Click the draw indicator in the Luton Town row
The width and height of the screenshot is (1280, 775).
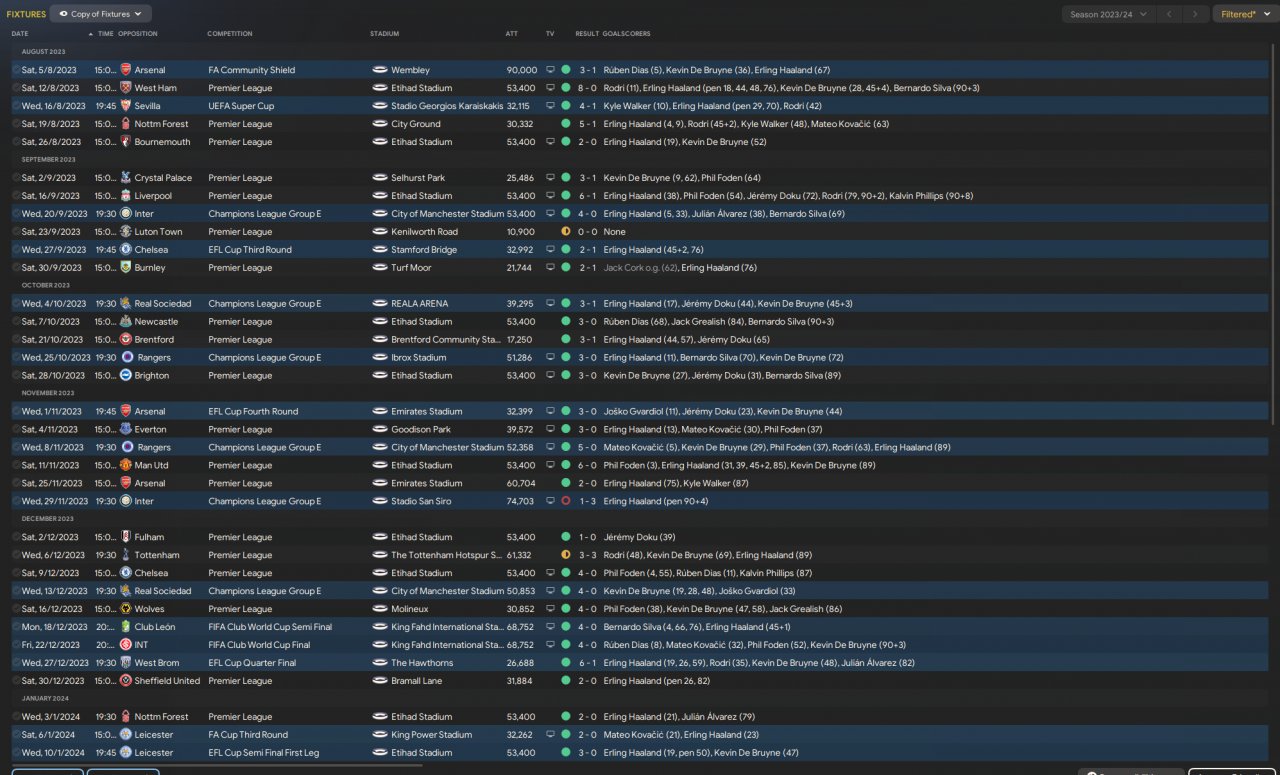(566, 232)
